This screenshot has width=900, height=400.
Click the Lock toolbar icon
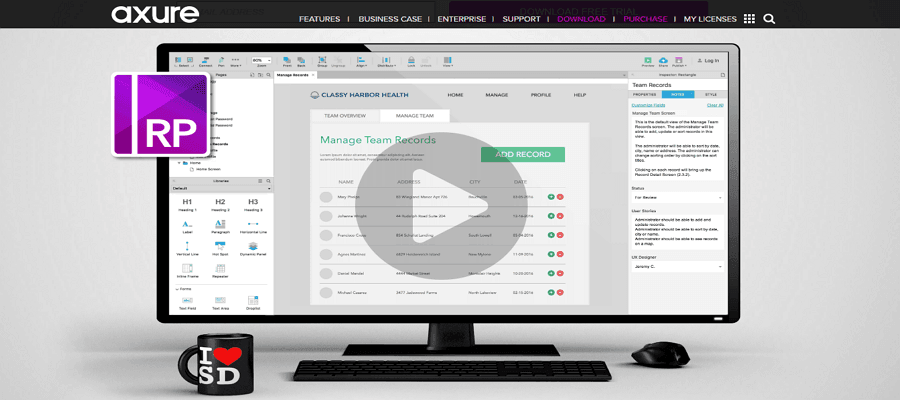411,61
